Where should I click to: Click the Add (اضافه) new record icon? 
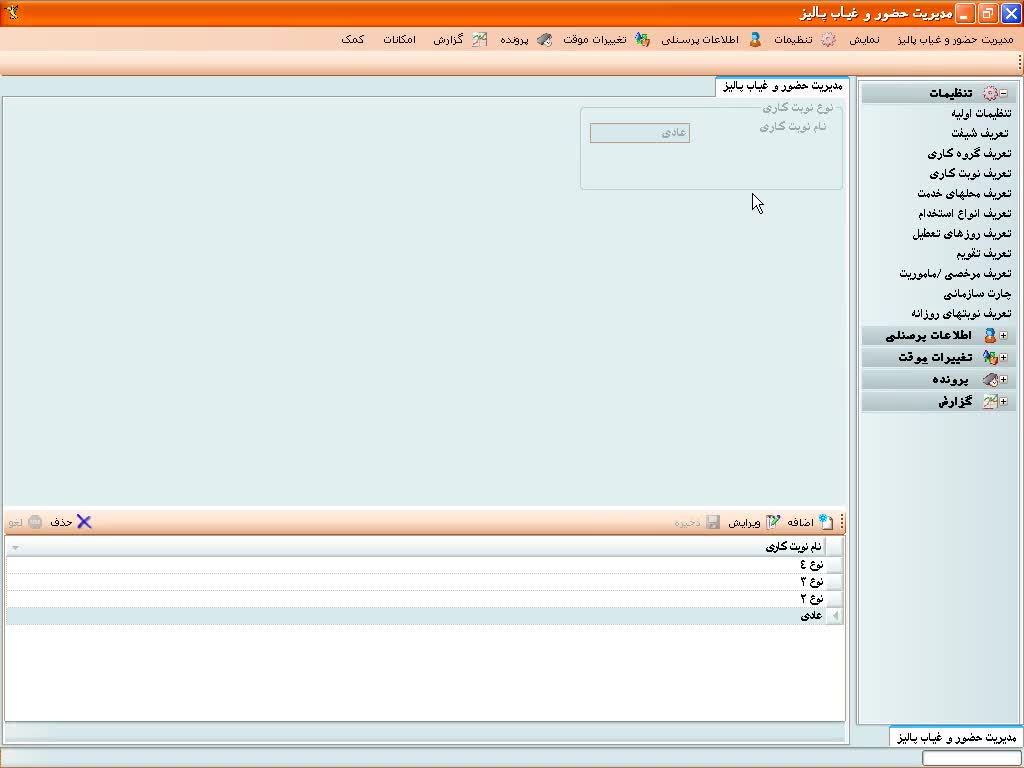coord(825,522)
